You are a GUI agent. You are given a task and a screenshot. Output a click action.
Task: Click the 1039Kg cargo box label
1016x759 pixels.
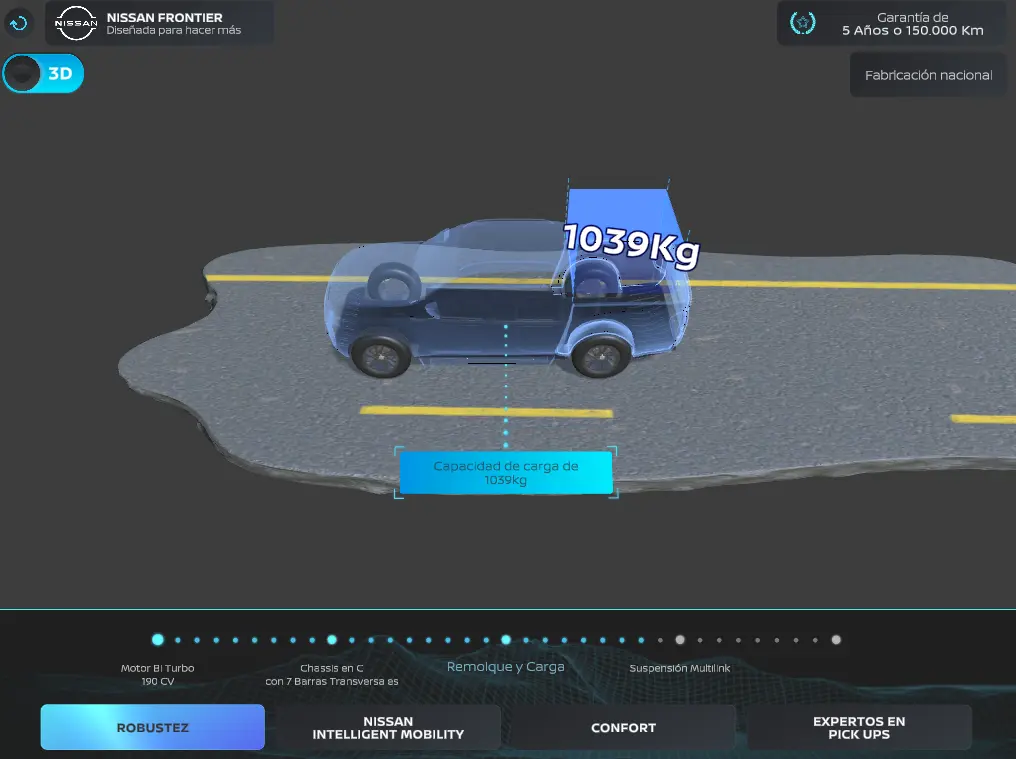pos(632,245)
